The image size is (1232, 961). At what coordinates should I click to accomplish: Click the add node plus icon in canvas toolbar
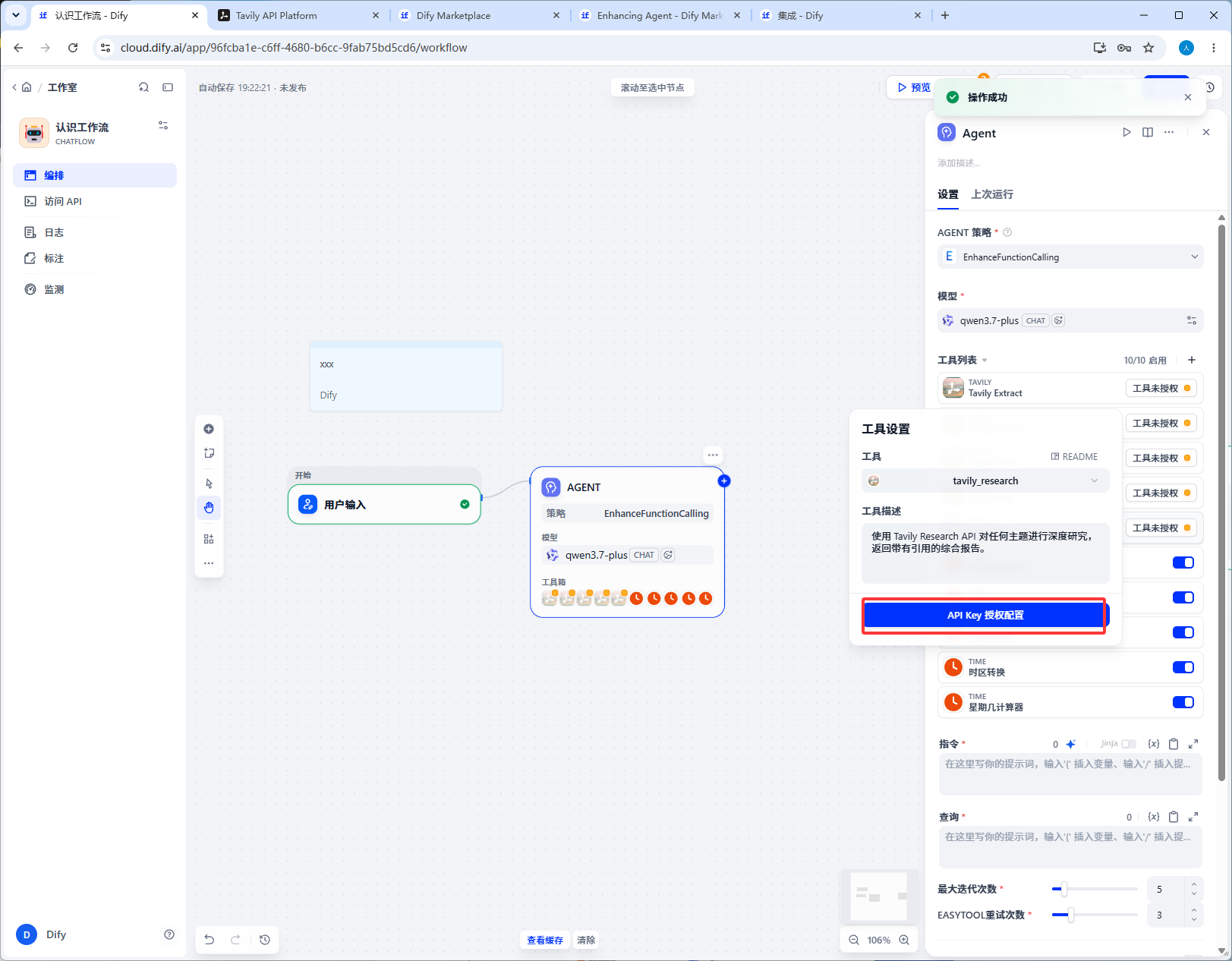click(x=209, y=429)
